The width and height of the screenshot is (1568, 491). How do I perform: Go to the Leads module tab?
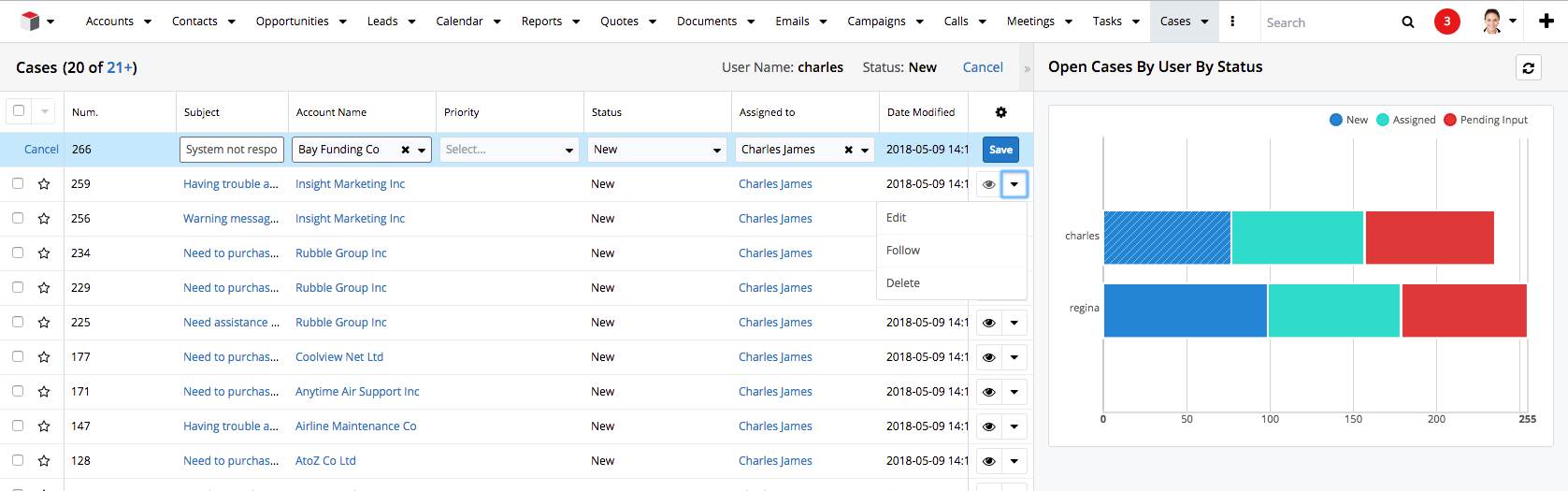tap(381, 22)
